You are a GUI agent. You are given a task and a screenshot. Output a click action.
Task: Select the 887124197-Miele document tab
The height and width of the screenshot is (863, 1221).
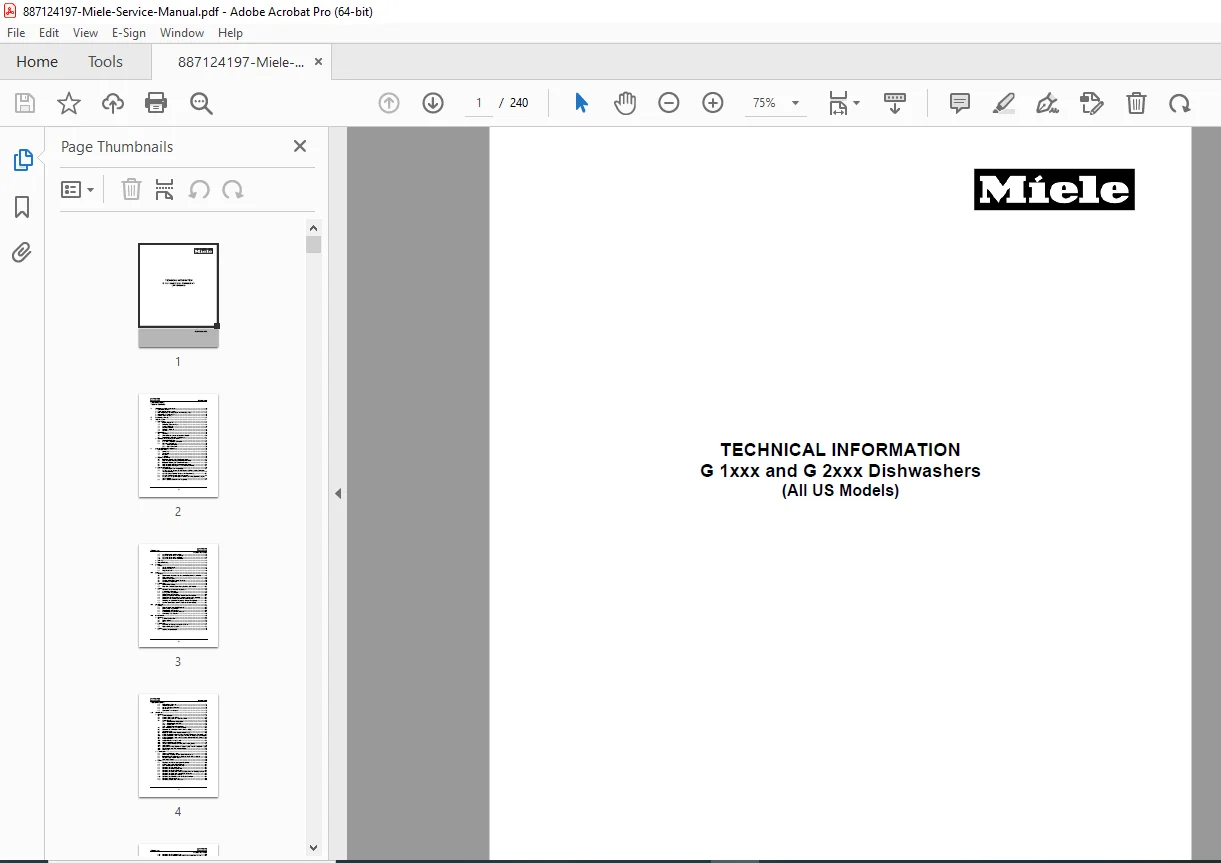[241, 62]
